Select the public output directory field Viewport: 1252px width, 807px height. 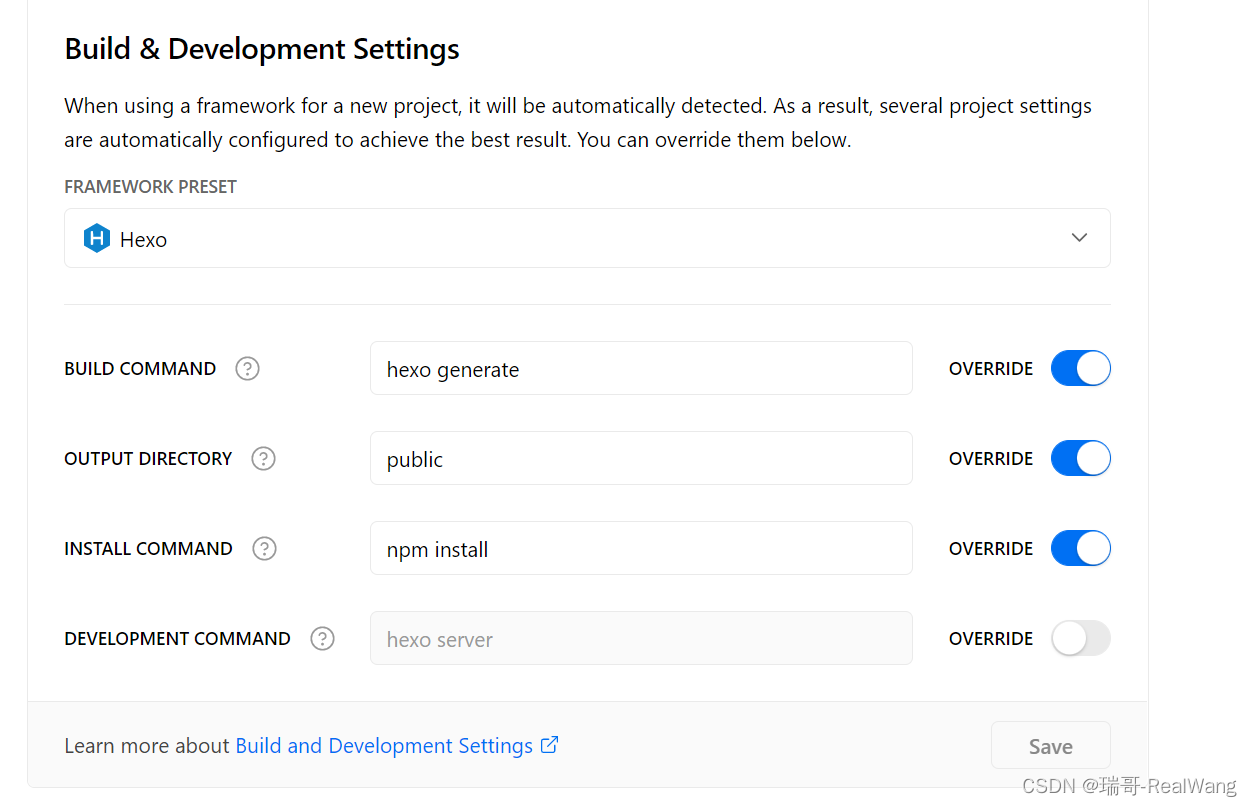[640, 458]
